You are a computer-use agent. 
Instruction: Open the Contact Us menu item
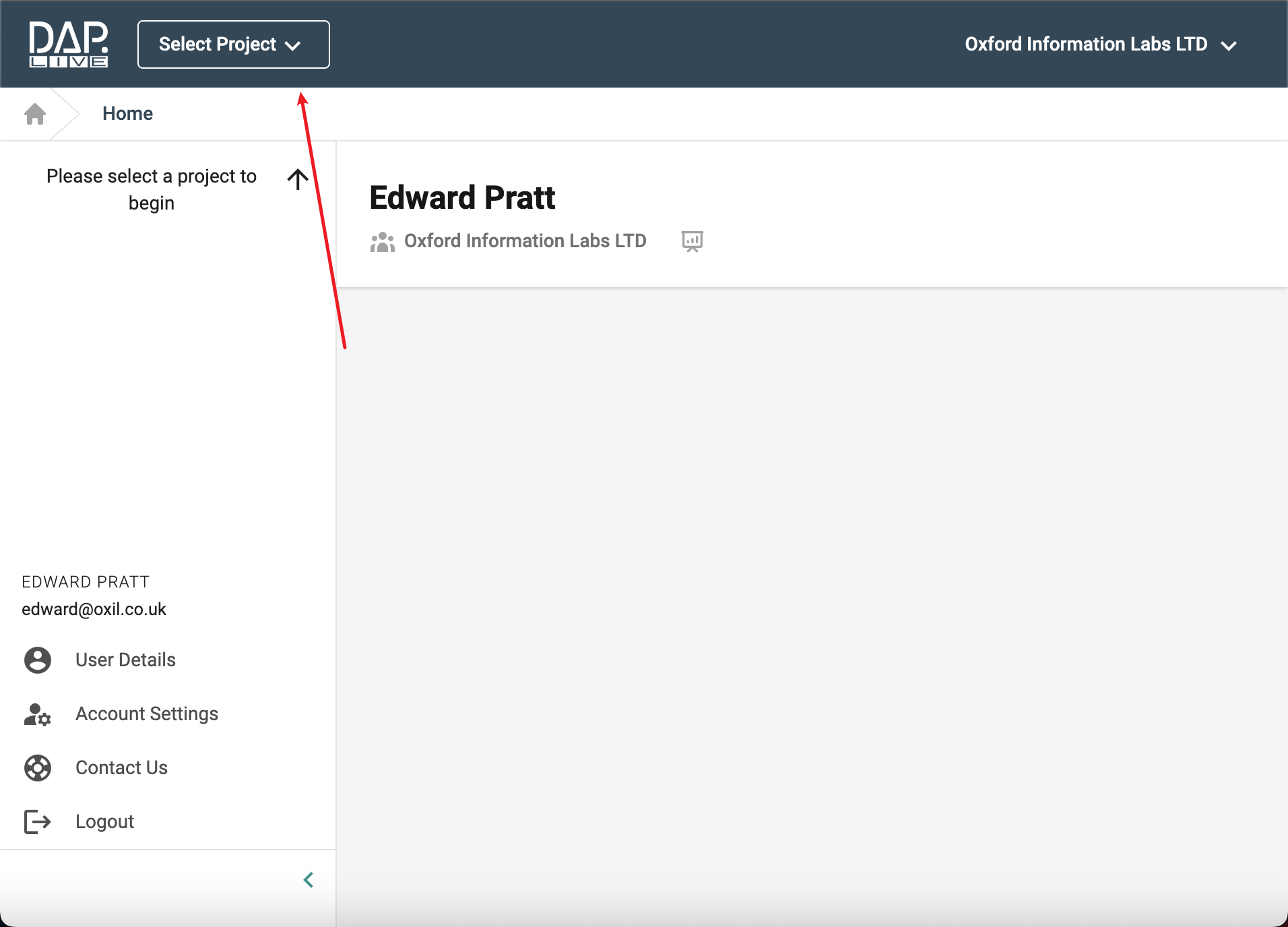click(x=121, y=768)
